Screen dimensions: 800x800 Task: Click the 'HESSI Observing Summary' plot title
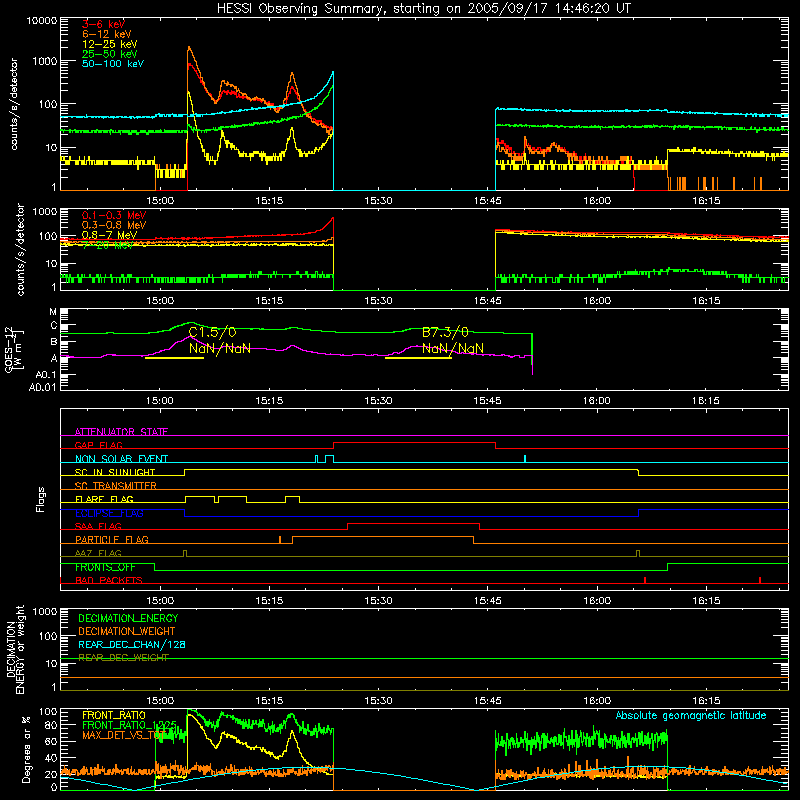pos(423,8)
